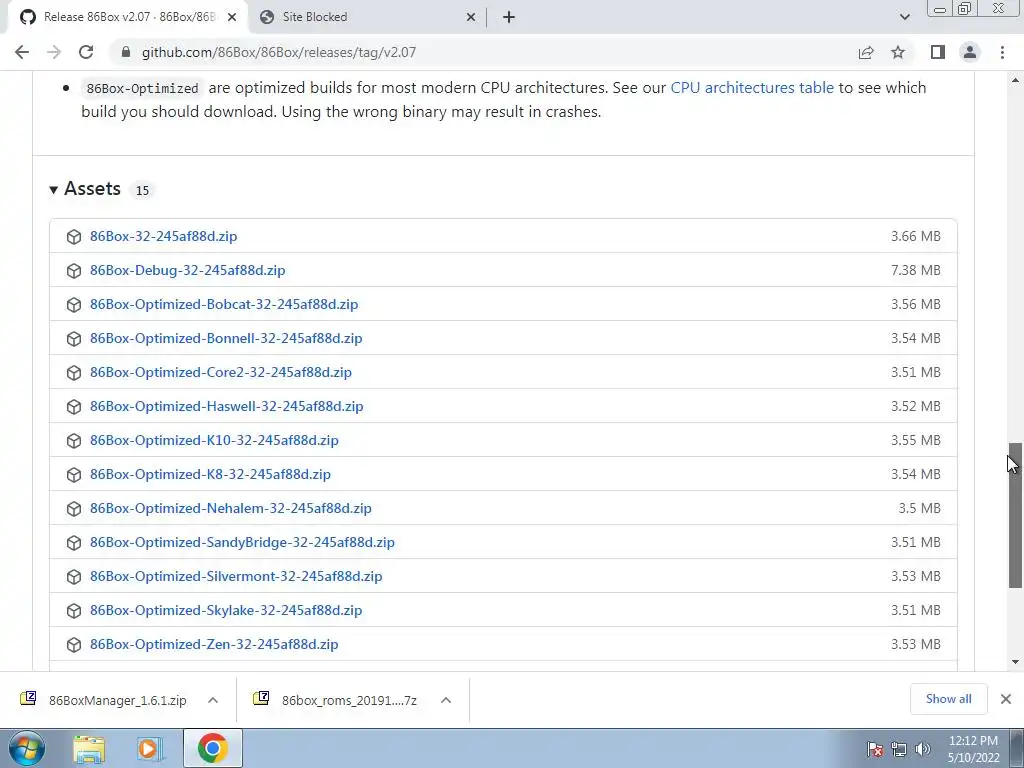
Task: Reload the GitHub release page
Action: 86,52
